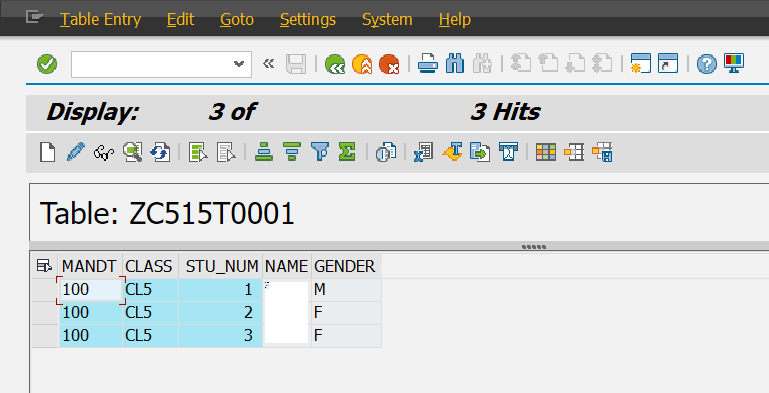Click the Create entry blank page icon

[x=47, y=152]
